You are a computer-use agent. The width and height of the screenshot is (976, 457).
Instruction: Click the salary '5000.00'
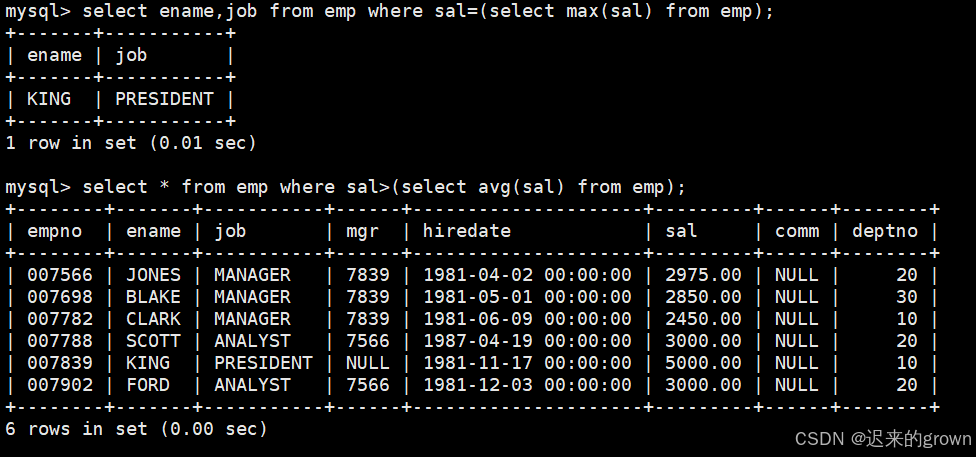703,363
